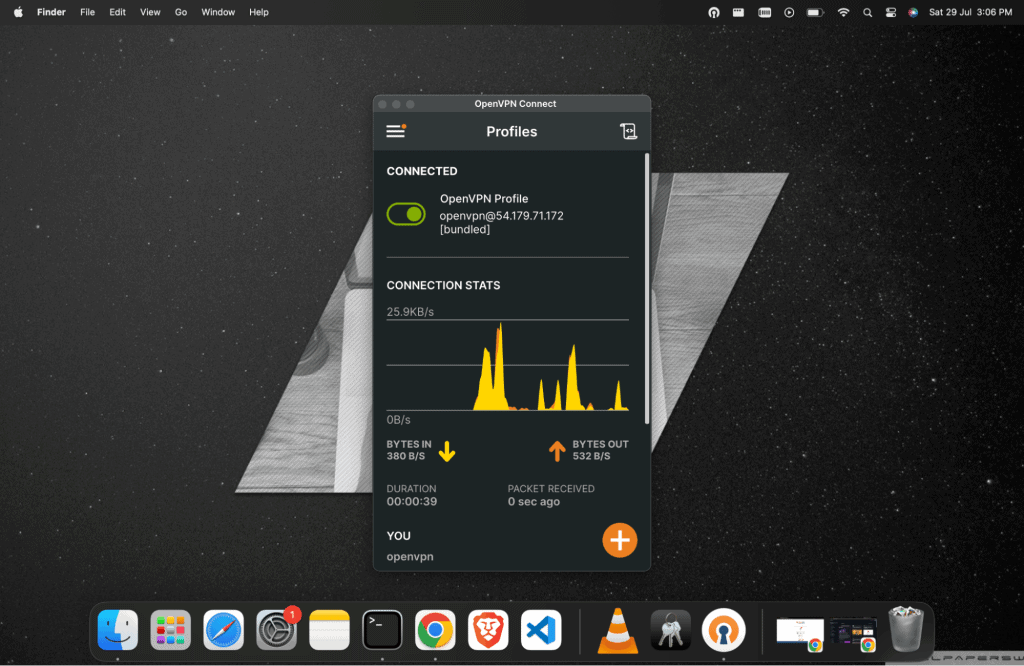Open the Apple menu

(18, 12)
